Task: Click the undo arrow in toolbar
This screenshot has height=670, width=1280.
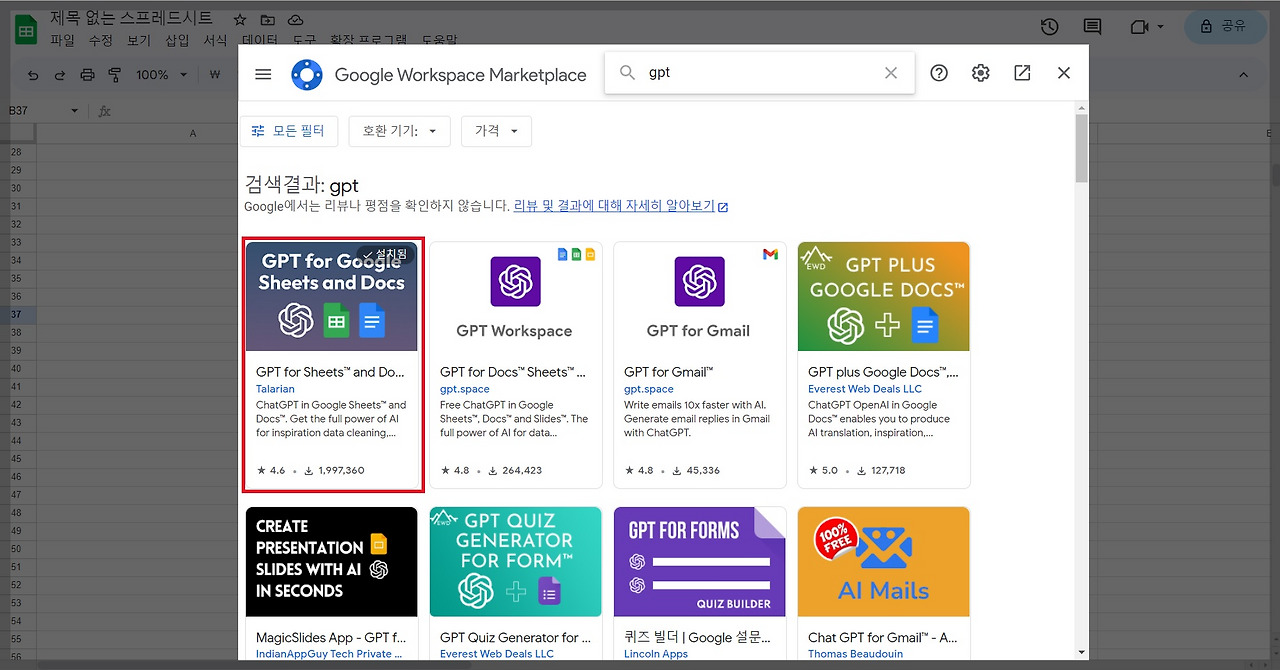Action: 34,75
